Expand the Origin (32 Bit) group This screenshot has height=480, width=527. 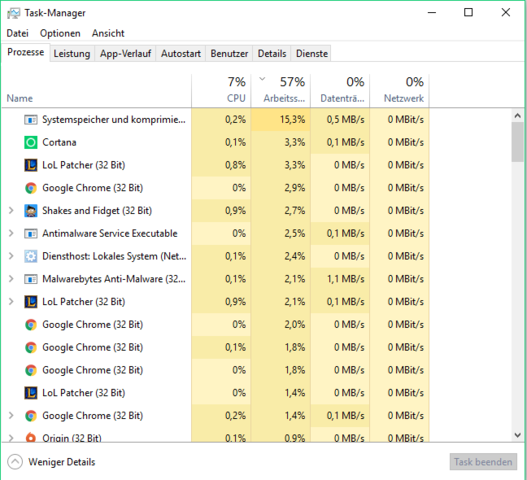[x=11, y=438]
